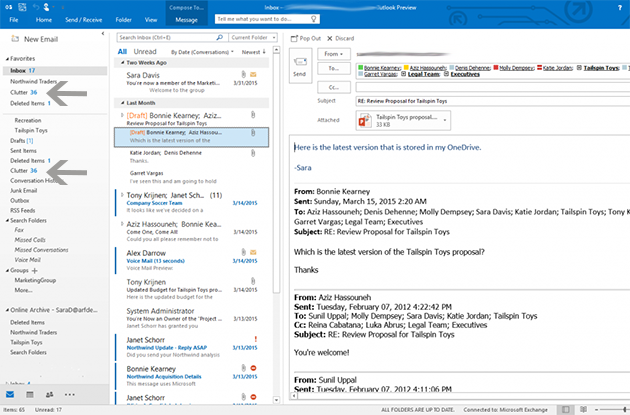Click the To... recipients button
This screenshot has width=630, height=415.
[x=332, y=68]
